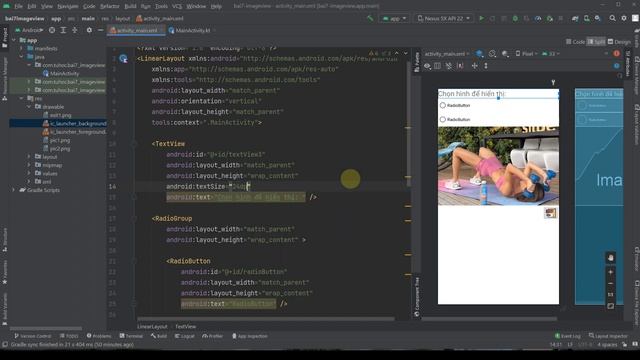Zoom in the preview with plus button
The width and height of the screenshot is (640, 360).
(611, 272)
